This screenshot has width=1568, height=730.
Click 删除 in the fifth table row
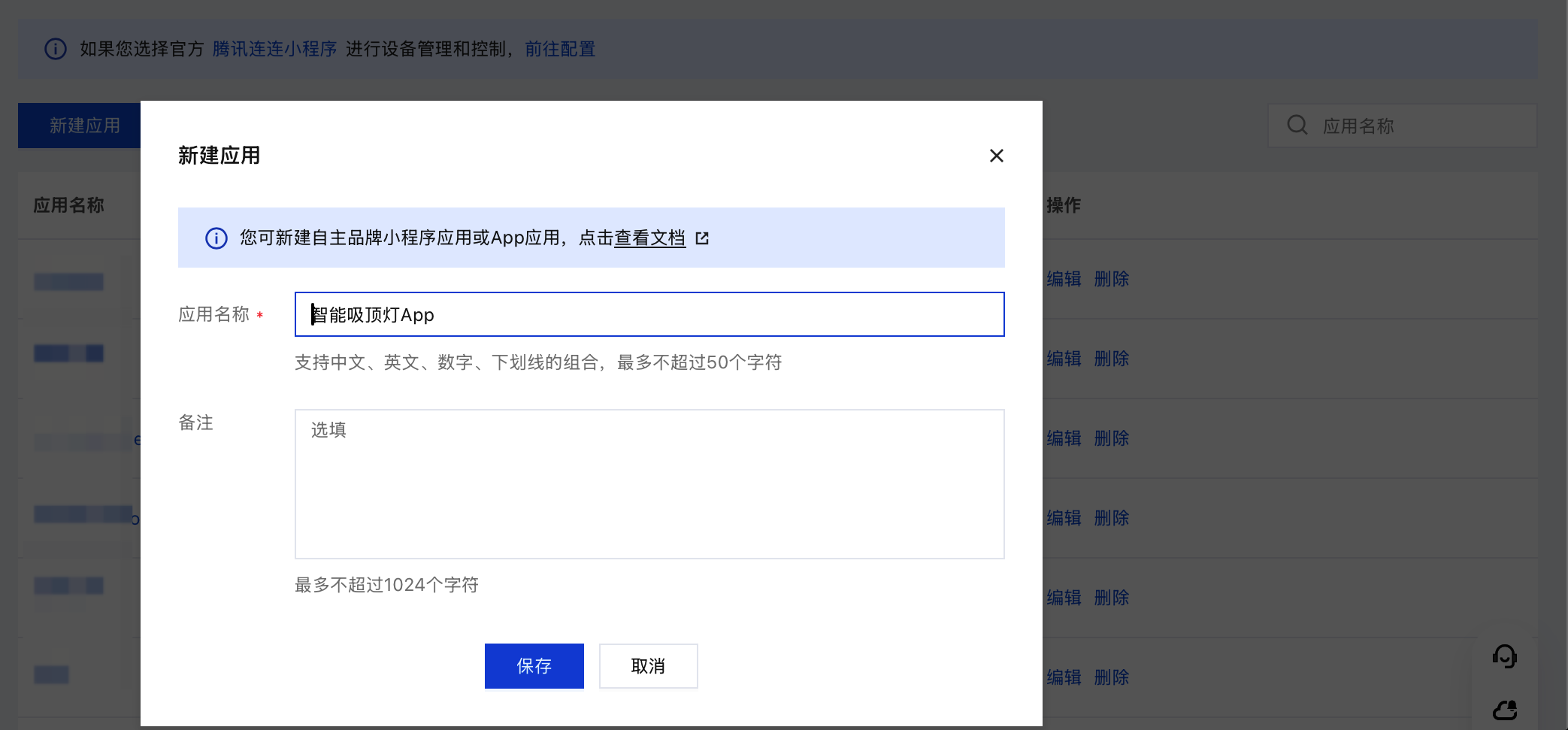1112,598
